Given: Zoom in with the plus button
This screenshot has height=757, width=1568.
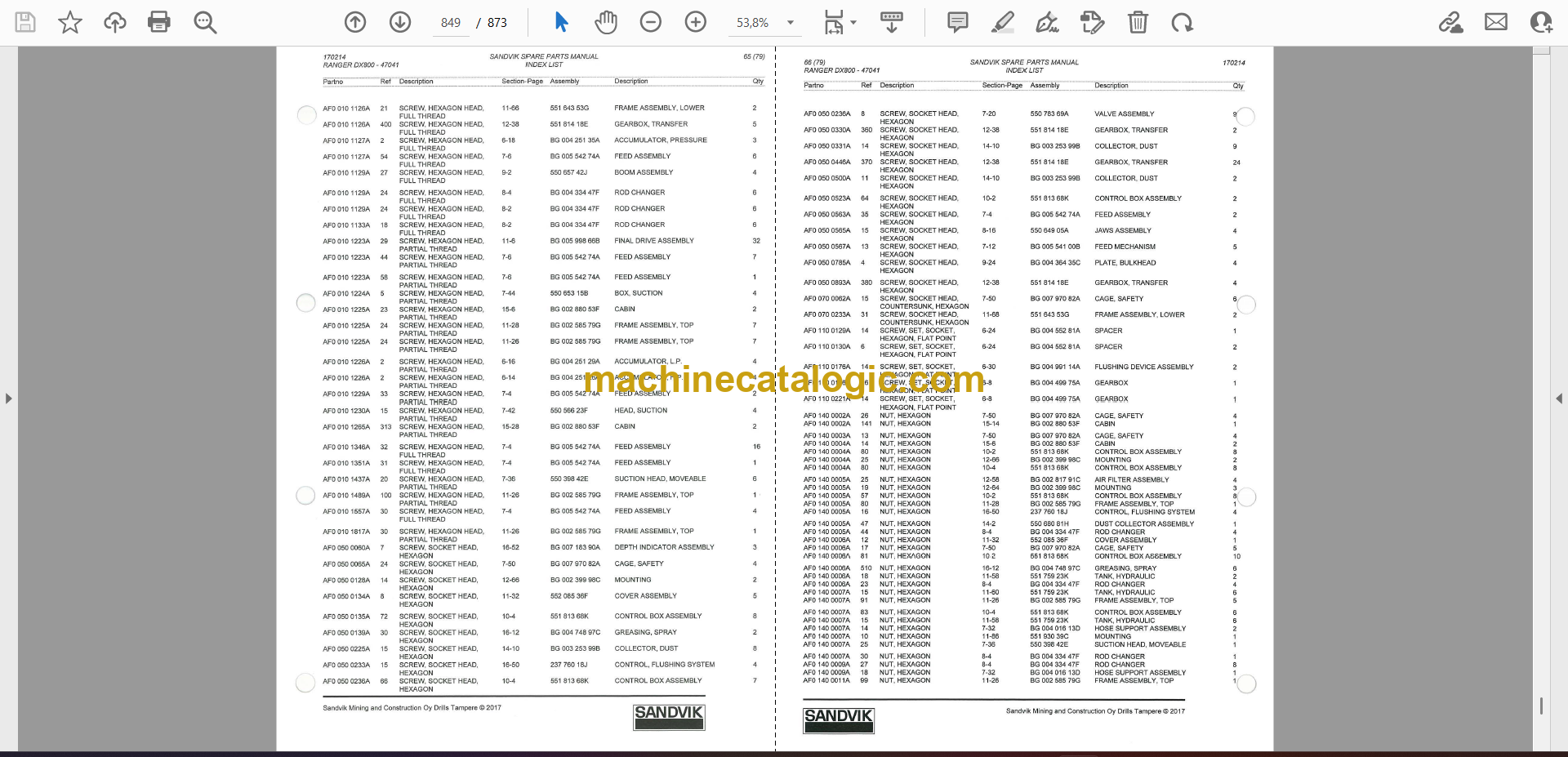Looking at the screenshot, I should [696, 22].
